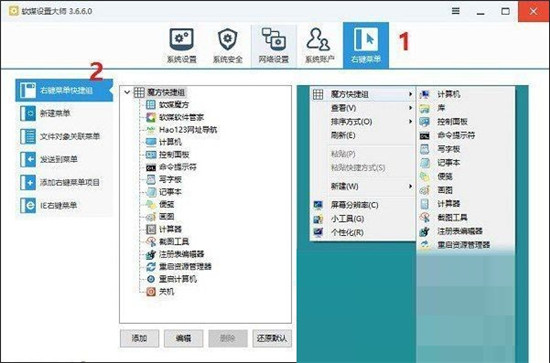This screenshot has width=550, height=363.
Task: Open IE右键菜单 in the sidebar
Action: click(64, 205)
